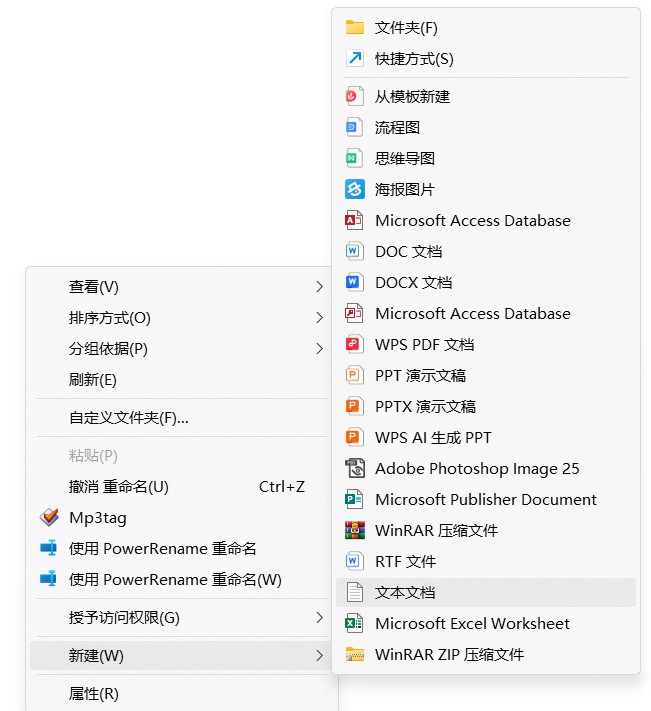Viewport: 651px width, 711px height.
Task: Create a new PPTX 演示文稿
Action: click(x=486, y=406)
